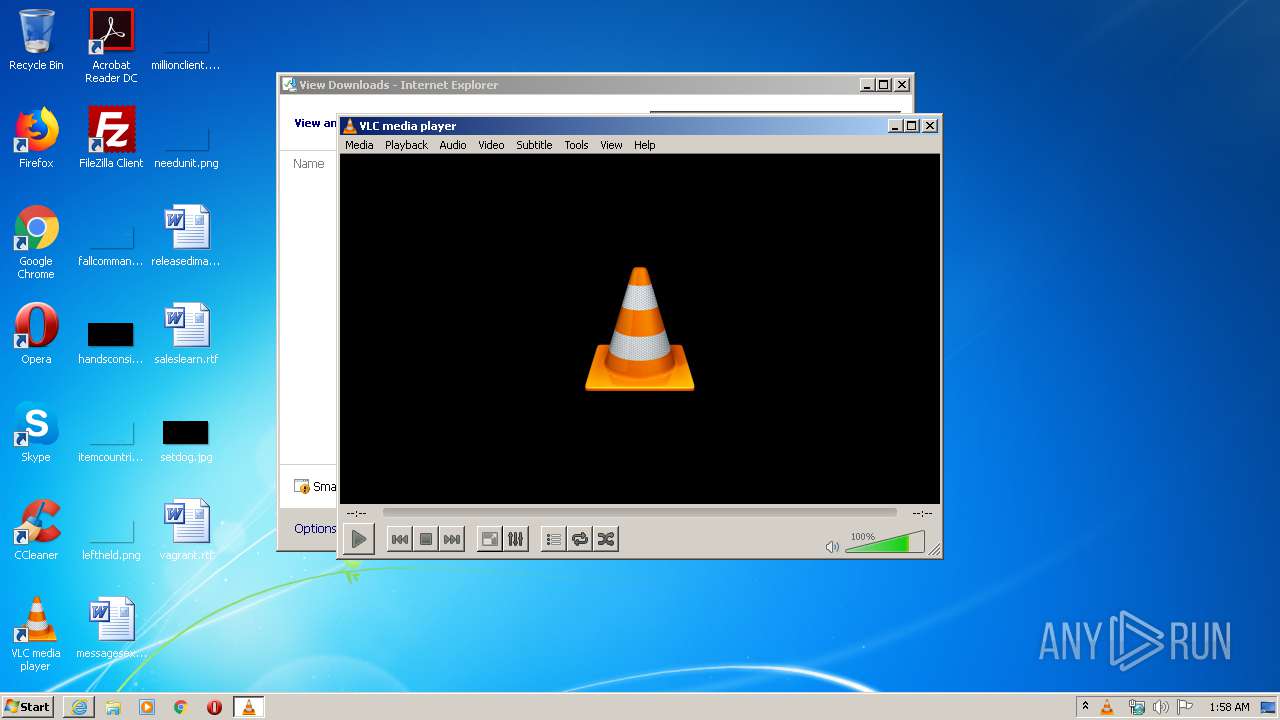This screenshot has width=1280, height=720.
Task: Select FileZilla Client desktop shortcut
Action: 111,138
